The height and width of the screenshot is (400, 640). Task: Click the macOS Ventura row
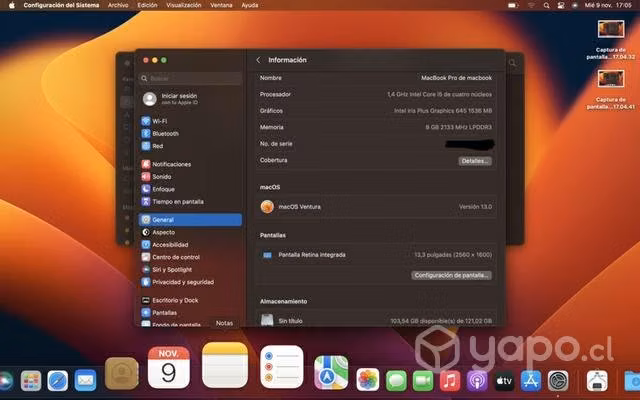coord(376,207)
